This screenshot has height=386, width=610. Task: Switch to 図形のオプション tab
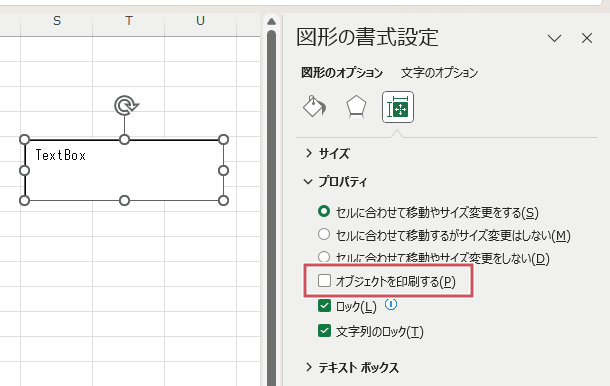[x=342, y=73]
